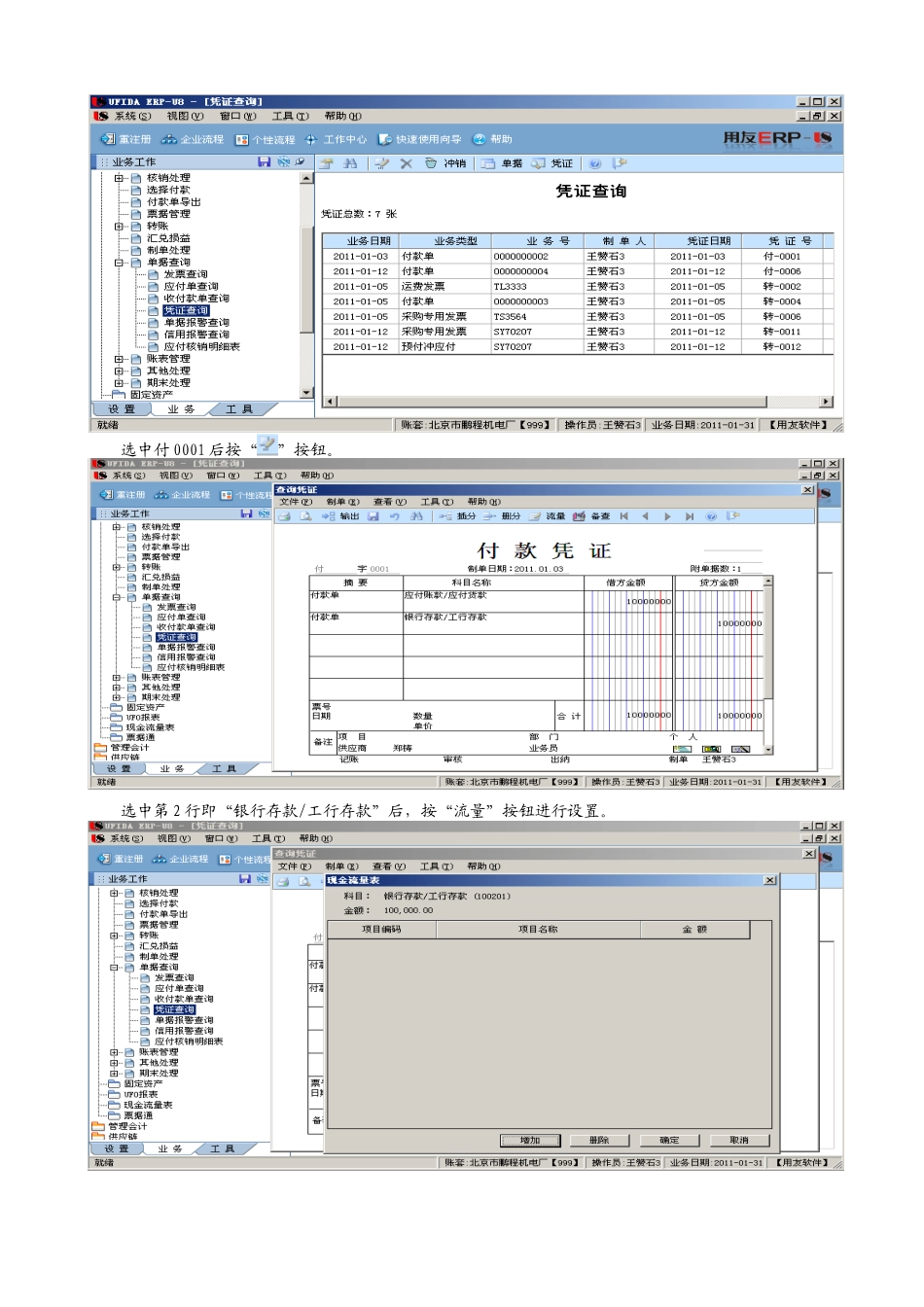Expand 转账 node in first screenshot tree
Viewport: 924px width, 1307px height.
pos(119,227)
